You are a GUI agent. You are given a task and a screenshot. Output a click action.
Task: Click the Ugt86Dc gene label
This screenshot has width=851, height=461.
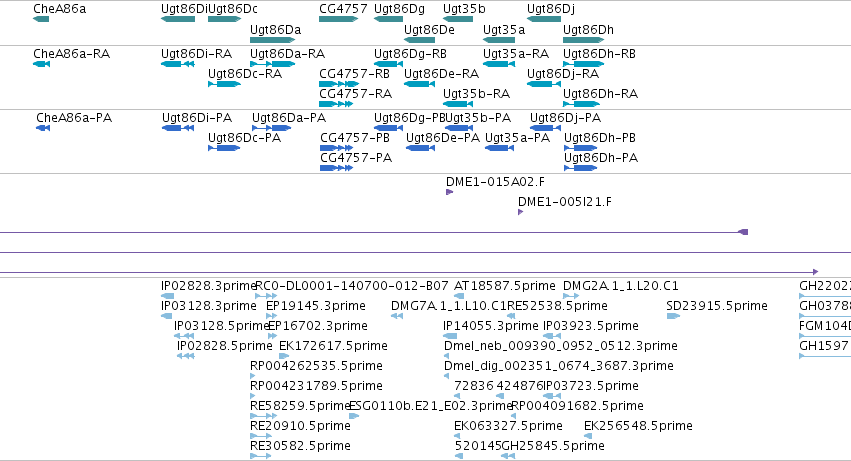(233, 9)
